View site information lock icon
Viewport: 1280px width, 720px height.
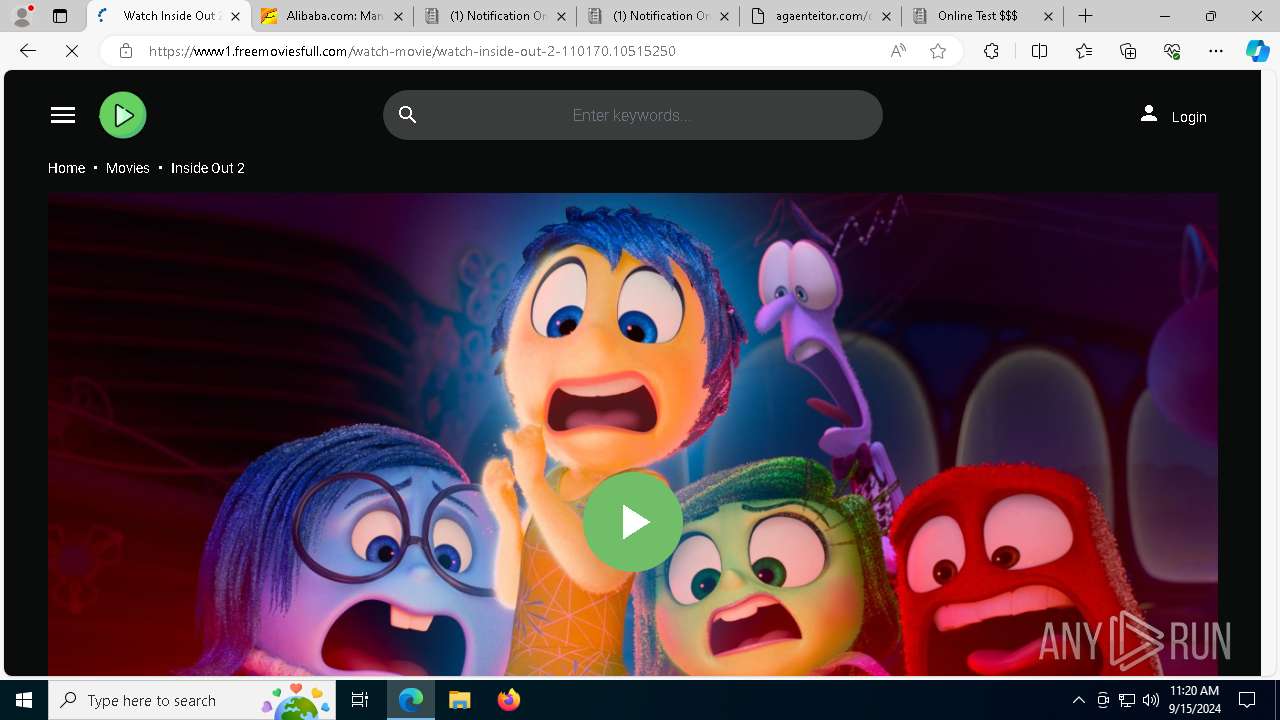click(x=125, y=51)
